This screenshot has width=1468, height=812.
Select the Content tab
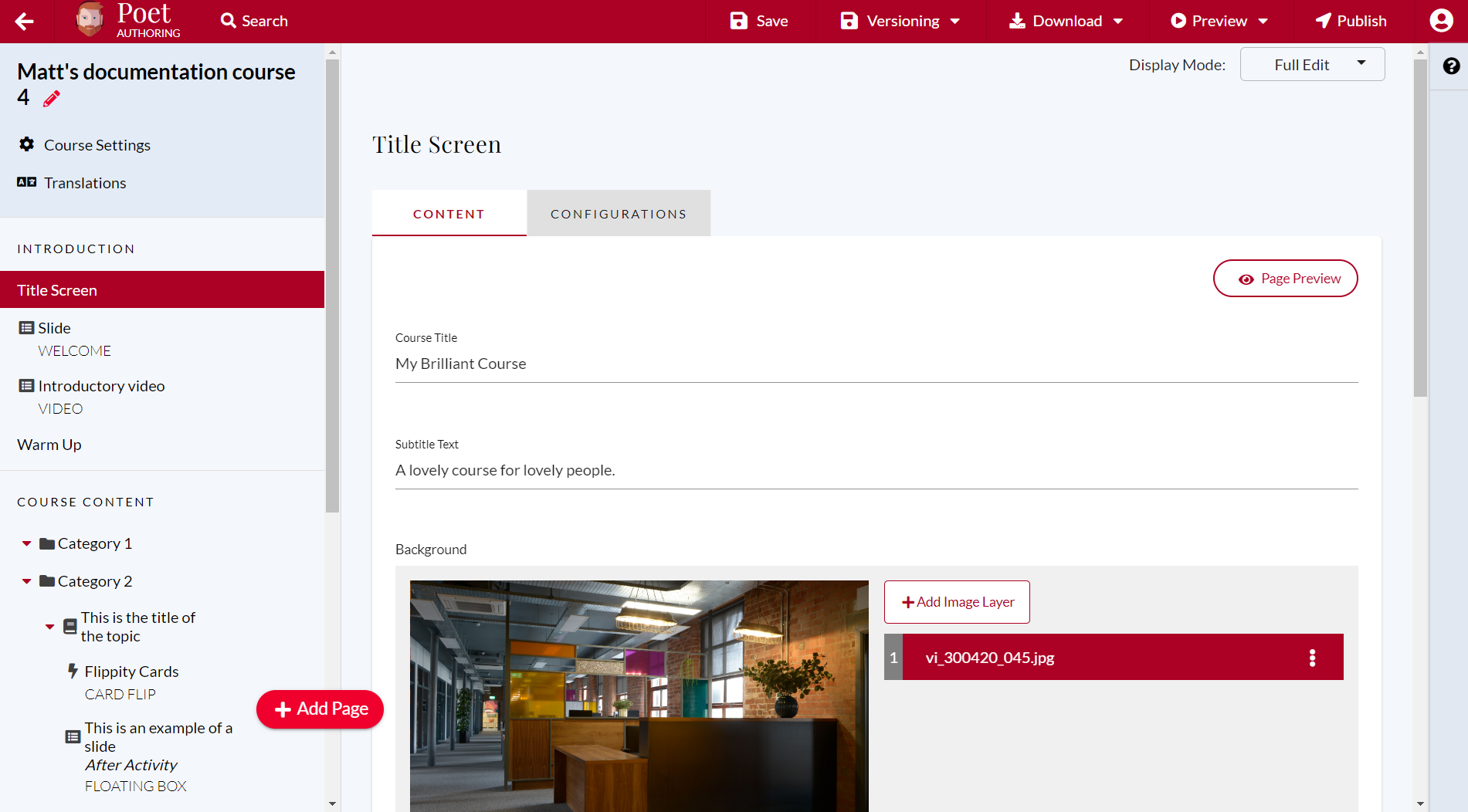[x=449, y=214]
